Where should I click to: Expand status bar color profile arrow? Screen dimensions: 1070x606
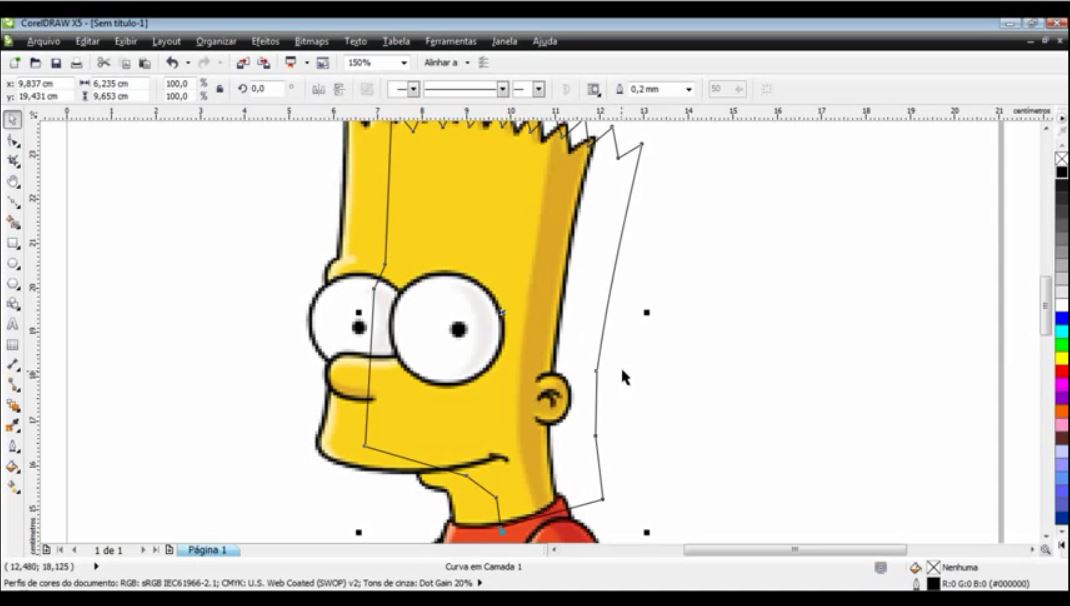[x=480, y=583]
